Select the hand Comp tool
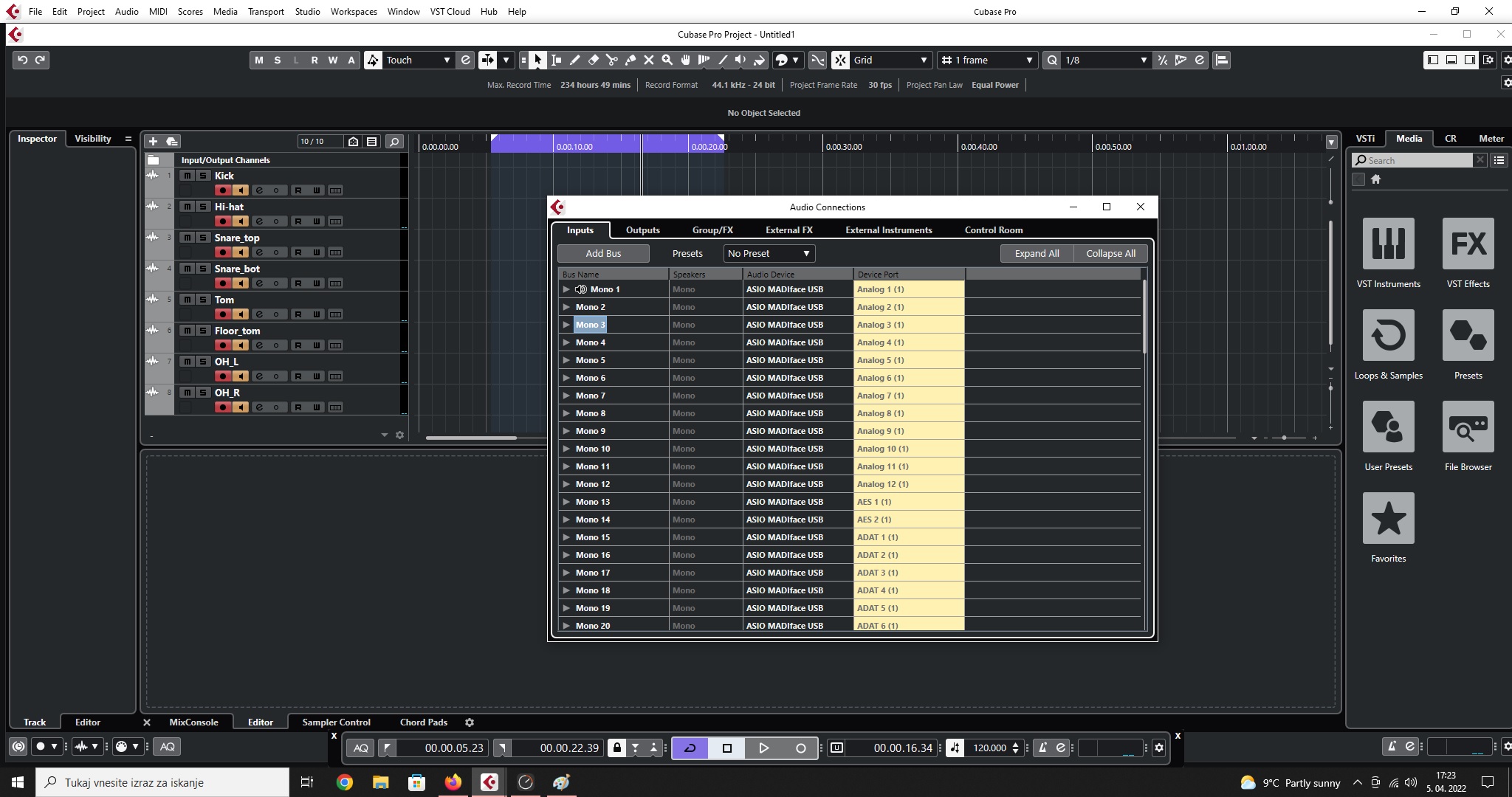The height and width of the screenshot is (797, 1512). click(685, 60)
